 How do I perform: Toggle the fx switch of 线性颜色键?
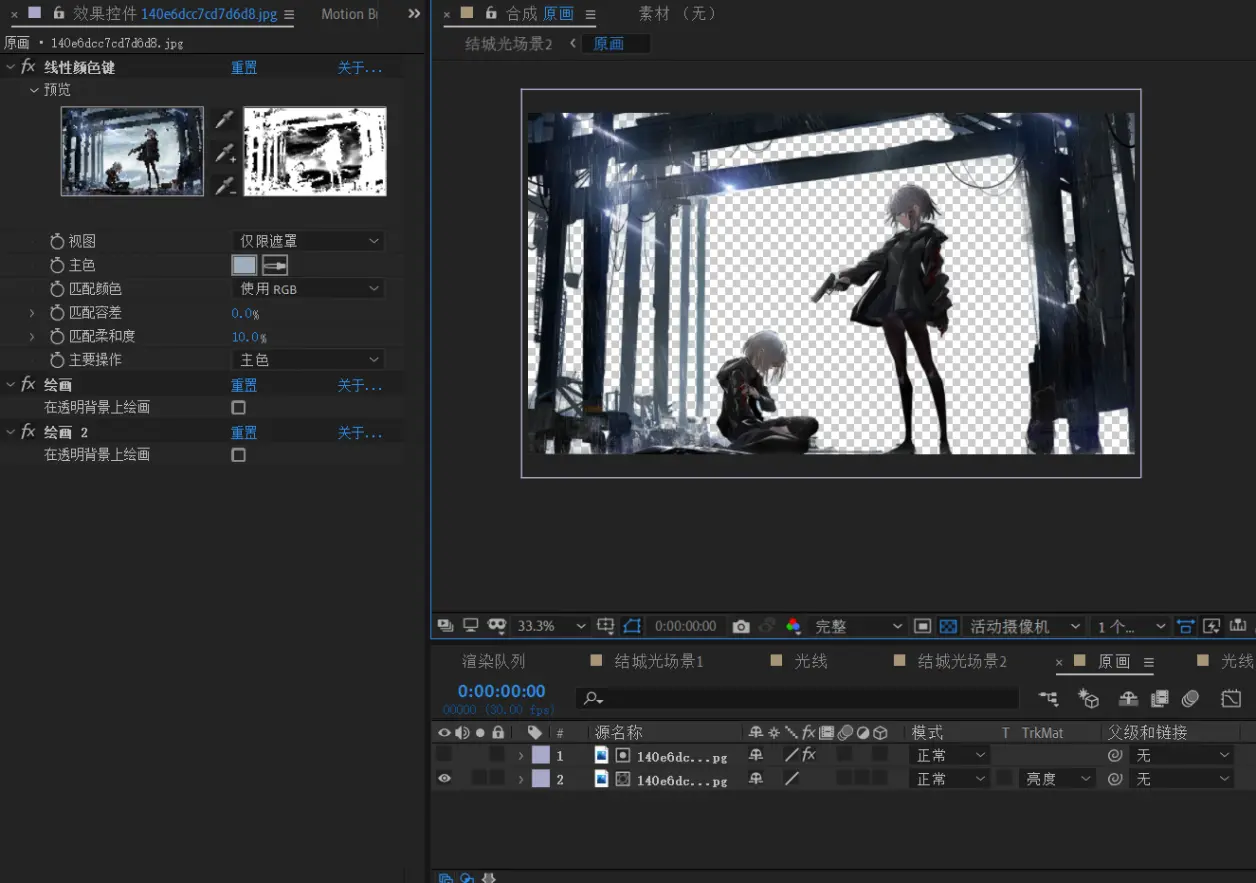[x=28, y=67]
